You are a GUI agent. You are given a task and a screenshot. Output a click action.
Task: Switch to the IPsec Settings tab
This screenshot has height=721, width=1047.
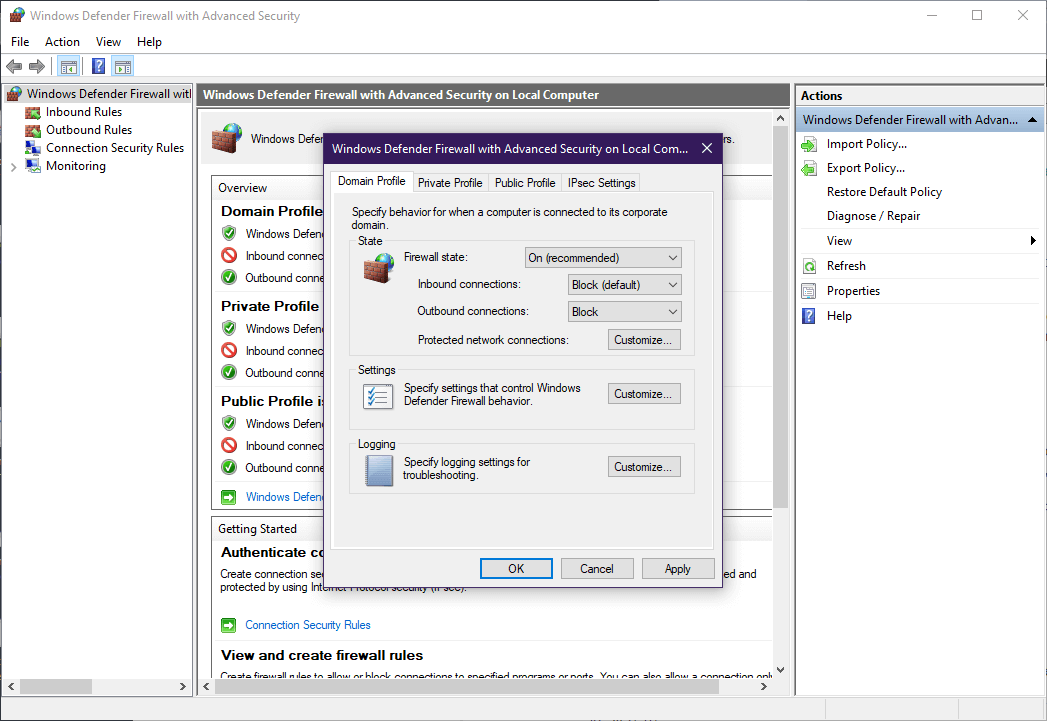tap(600, 182)
